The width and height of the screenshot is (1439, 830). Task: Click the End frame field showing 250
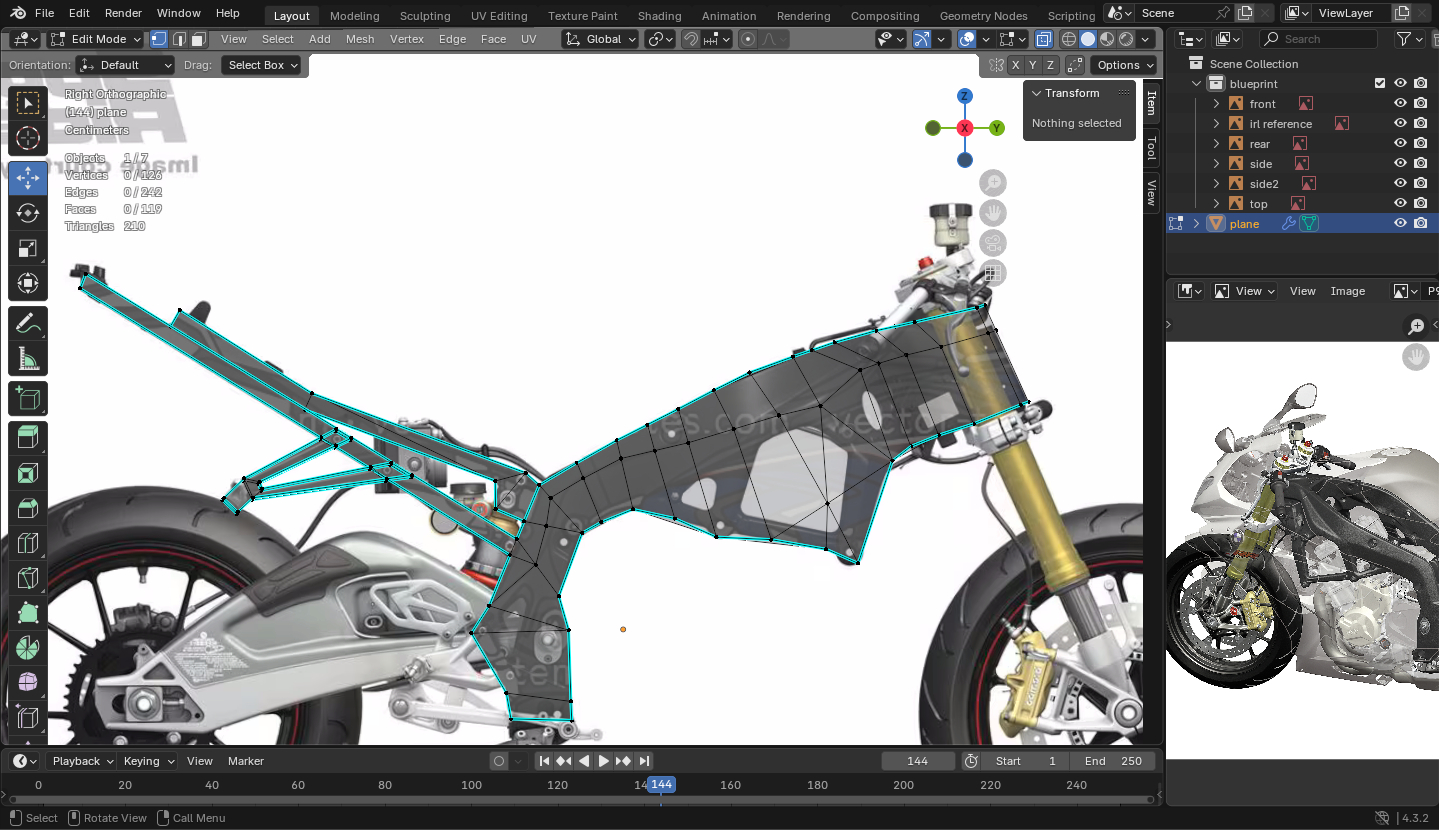tap(1113, 761)
